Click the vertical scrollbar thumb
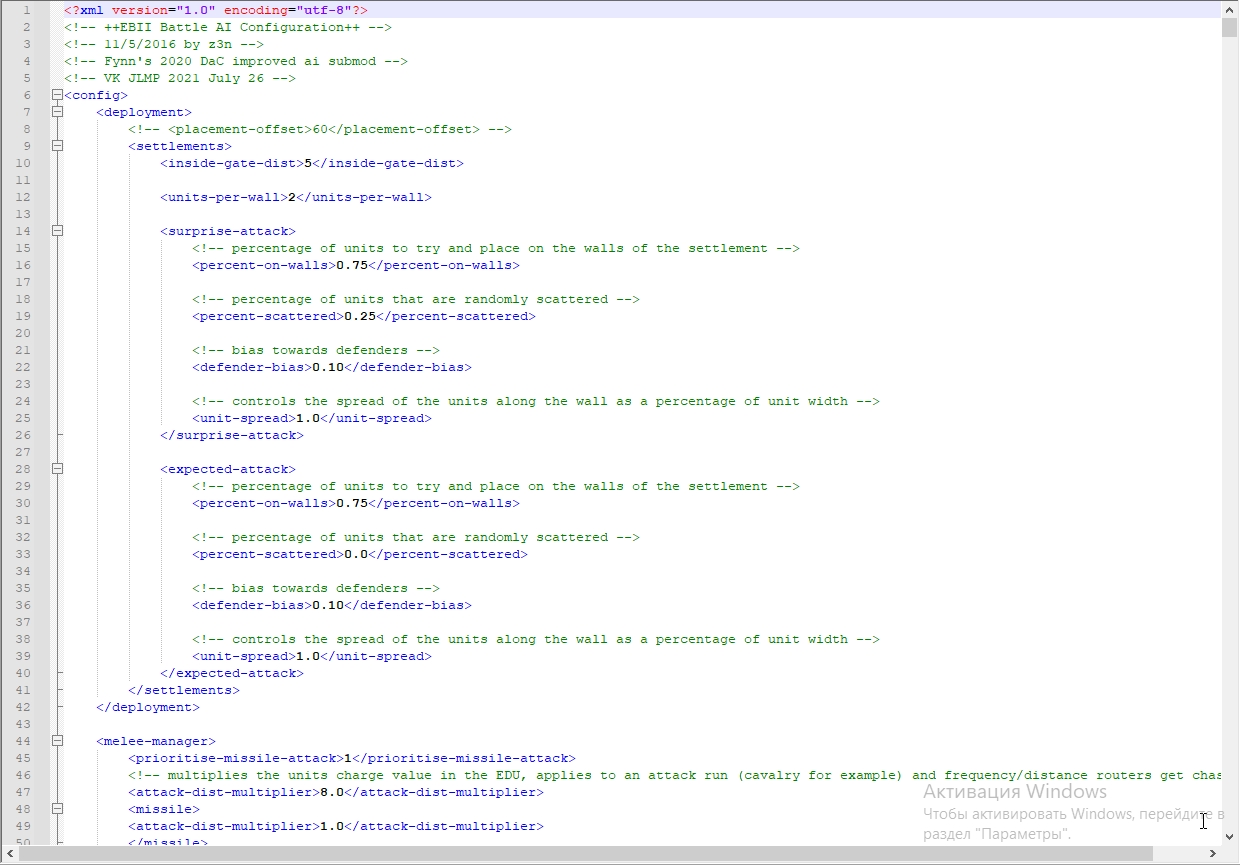Viewport: 1240px width, 865px height. [x=1230, y=27]
